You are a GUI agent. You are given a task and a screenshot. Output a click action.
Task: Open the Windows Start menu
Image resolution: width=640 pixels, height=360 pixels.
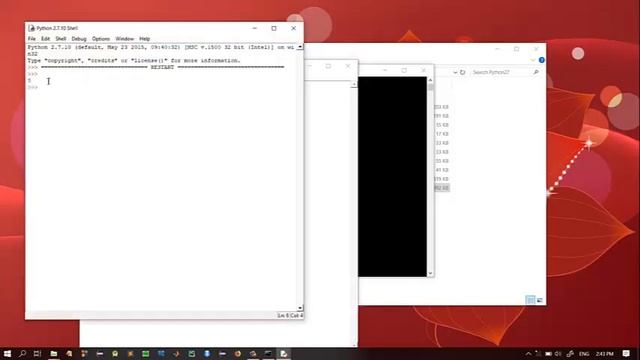[7, 353]
